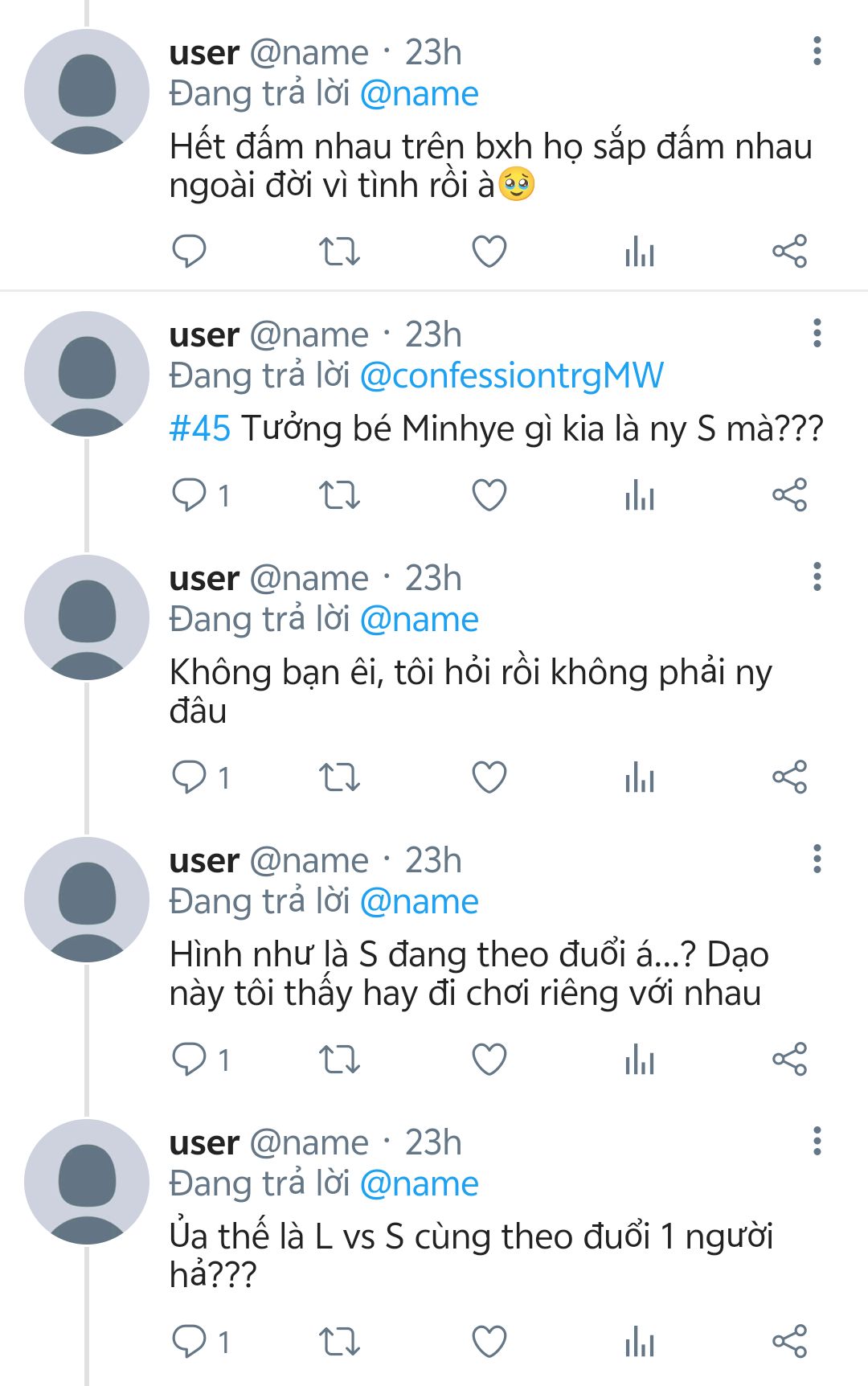The image size is (868, 1386).
Task: Open the @confessiontrgMW profile link
Action: pyautogui.click(x=512, y=376)
